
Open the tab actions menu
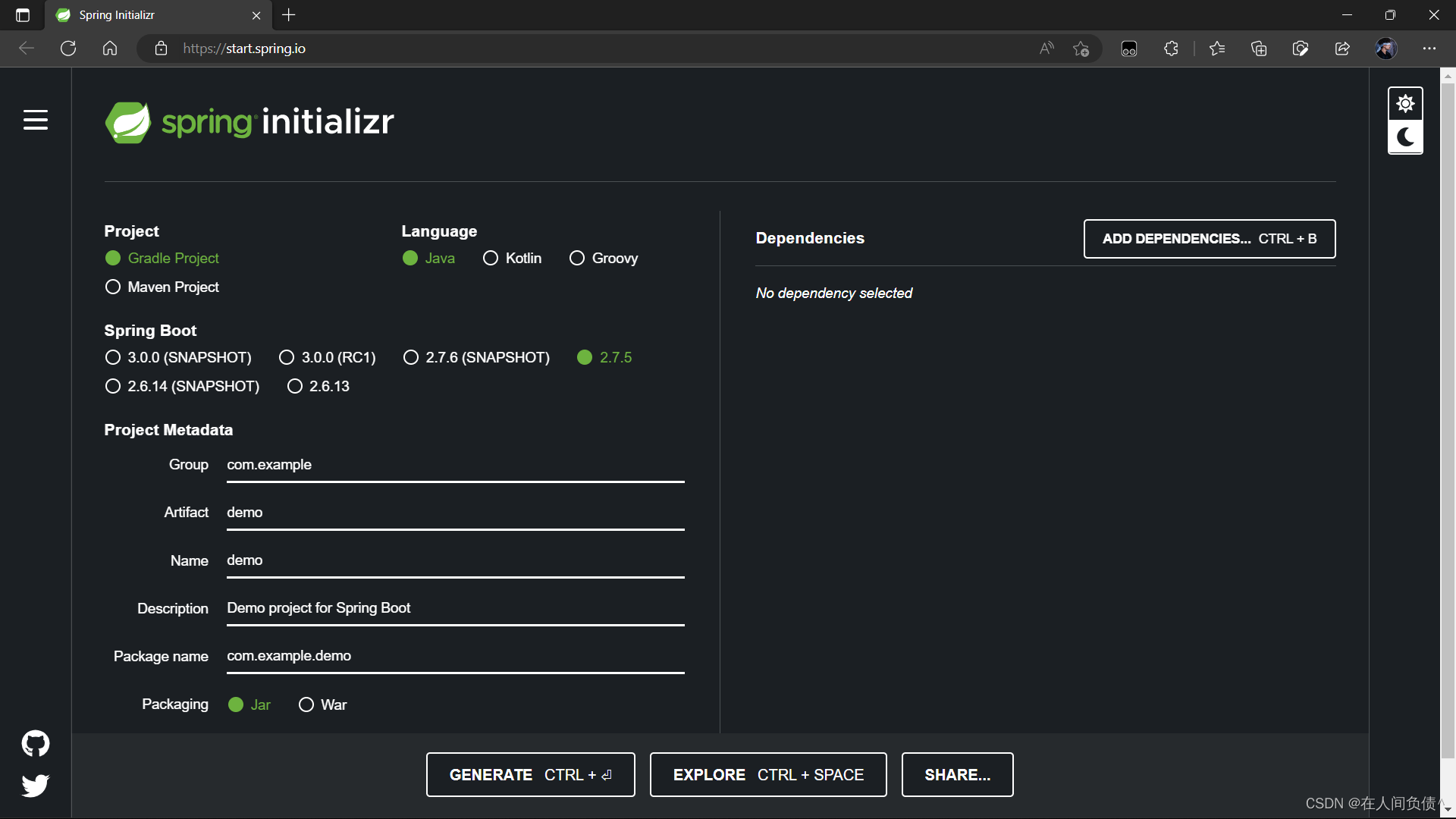pyautogui.click(x=23, y=15)
